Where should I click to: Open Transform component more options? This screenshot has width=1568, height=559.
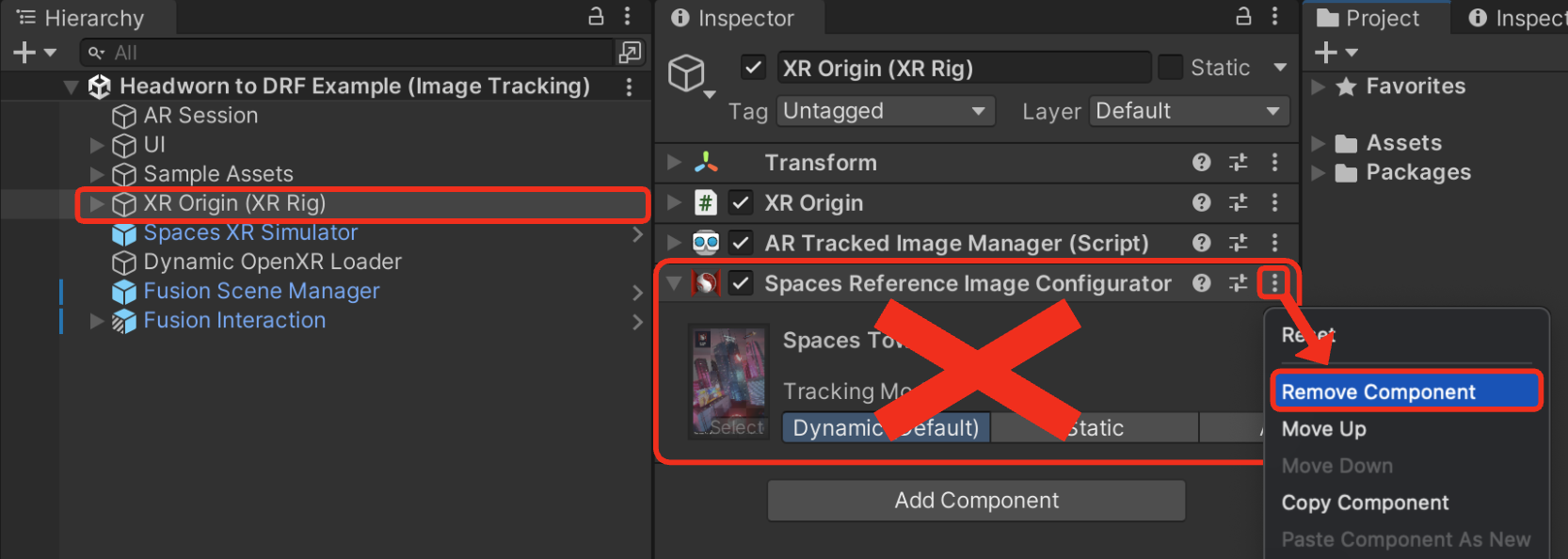(x=1275, y=162)
